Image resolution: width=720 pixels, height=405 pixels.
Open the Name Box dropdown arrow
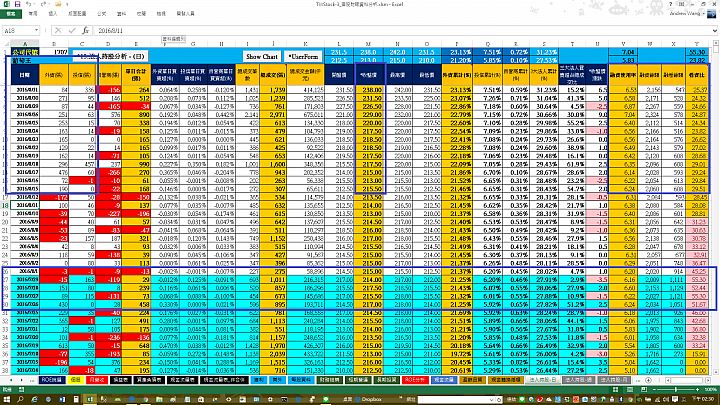(x=36, y=30)
